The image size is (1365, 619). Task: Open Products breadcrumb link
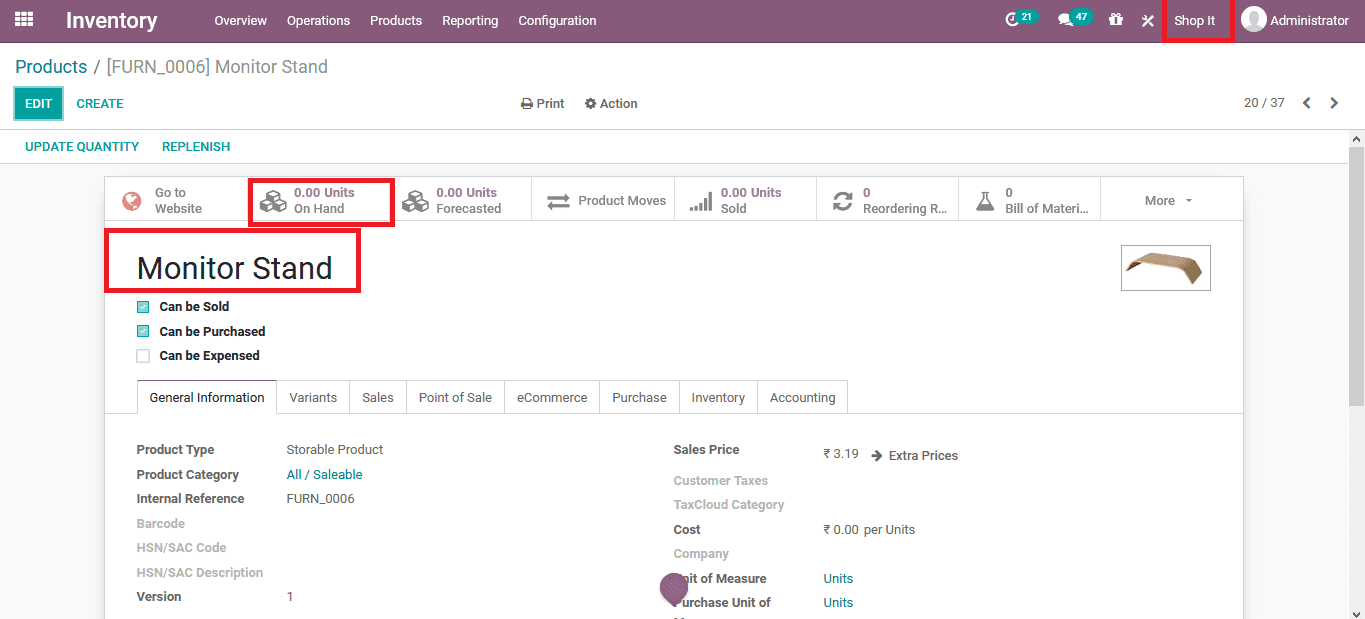click(x=51, y=67)
